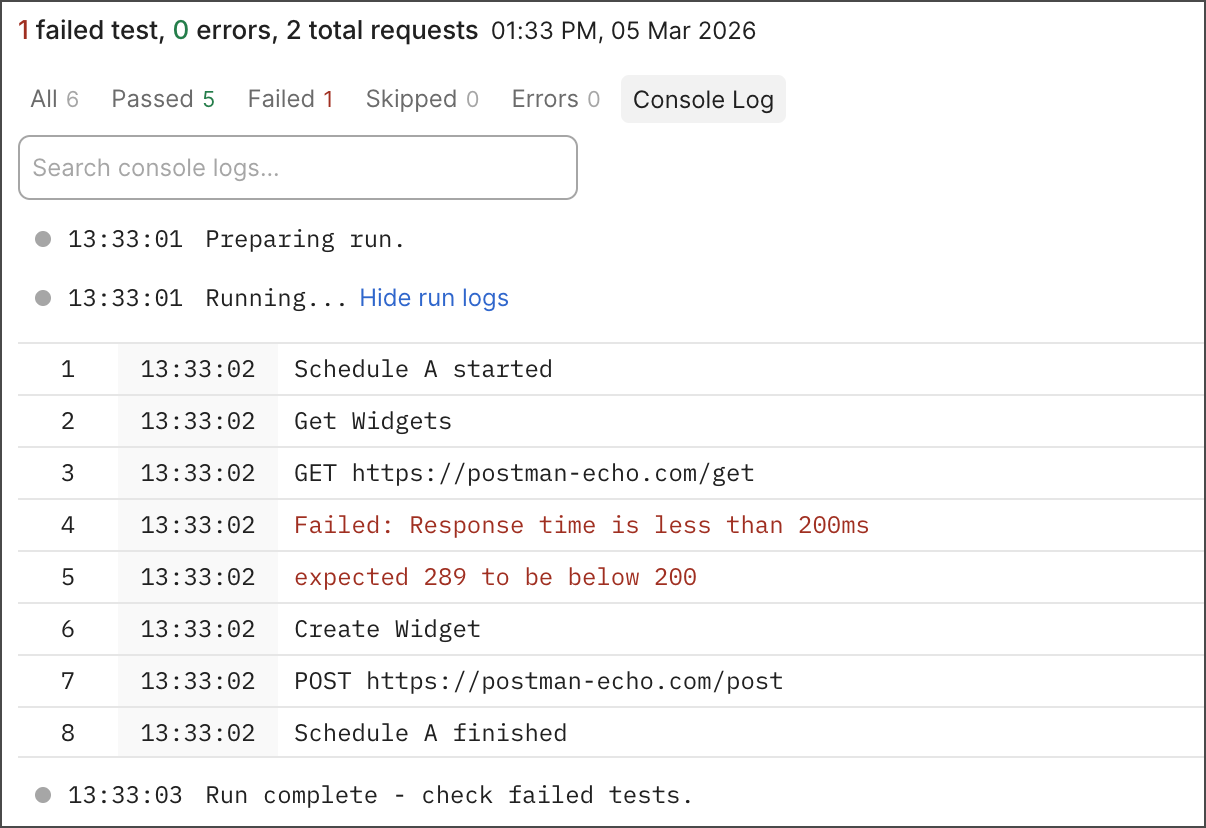The height and width of the screenshot is (828, 1206).
Task: Select the Schedule A finished entry
Action: point(430,733)
